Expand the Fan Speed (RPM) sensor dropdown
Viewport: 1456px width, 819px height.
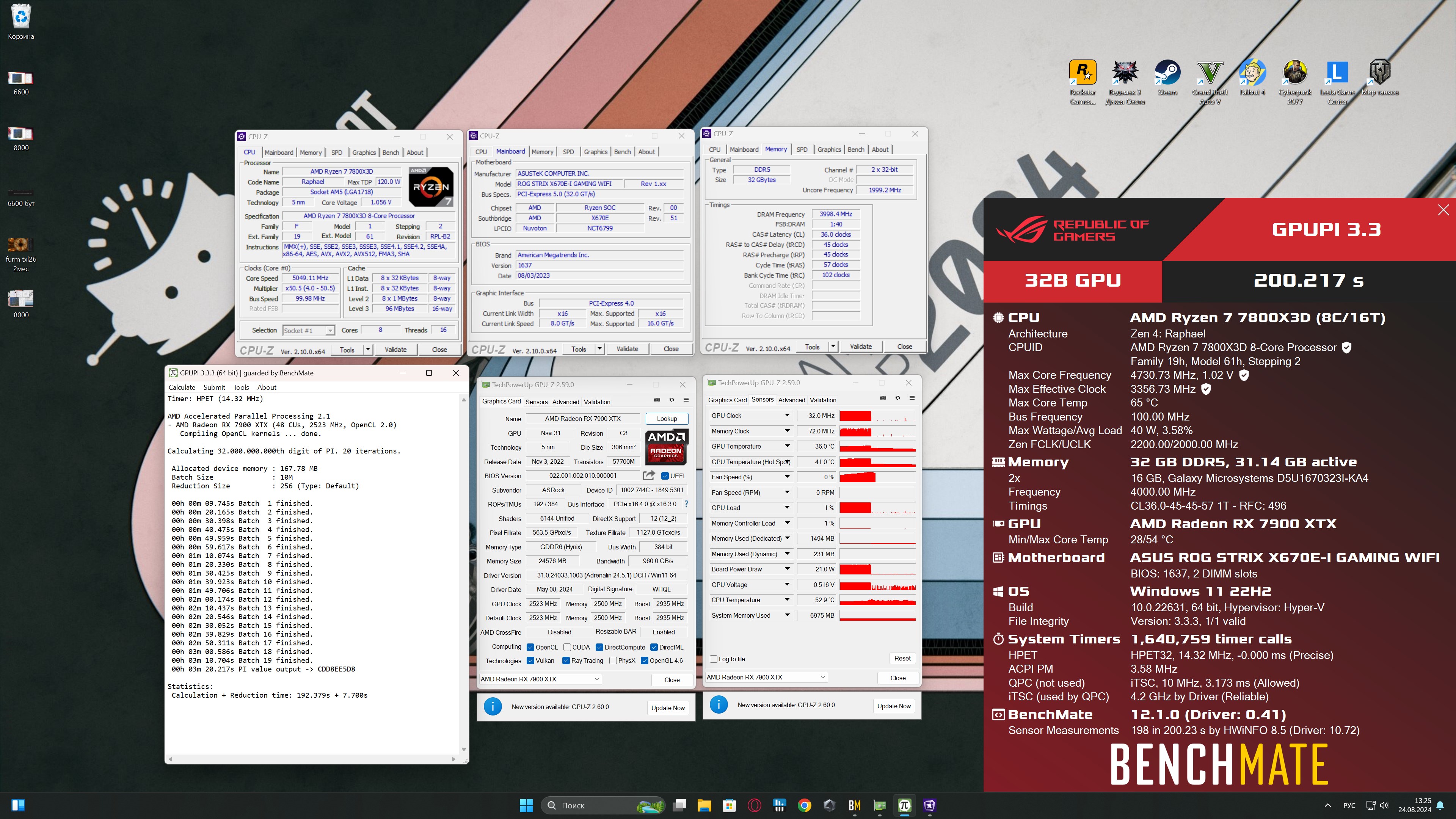(787, 492)
